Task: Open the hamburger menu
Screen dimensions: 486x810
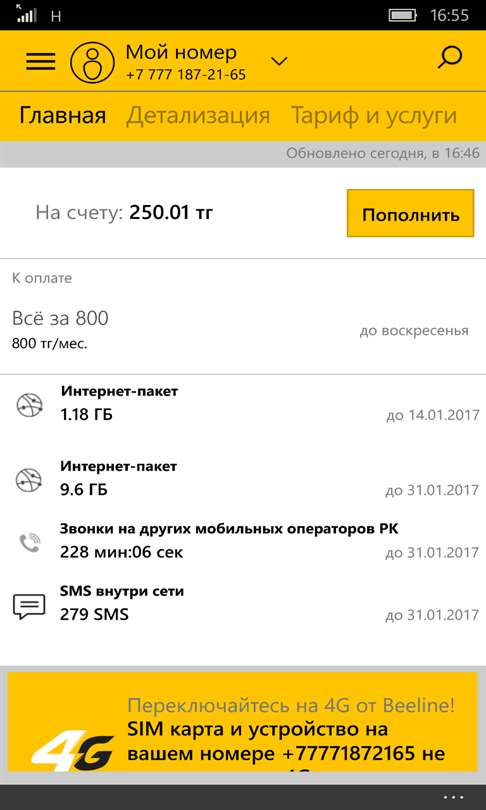Action: tap(41, 61)
